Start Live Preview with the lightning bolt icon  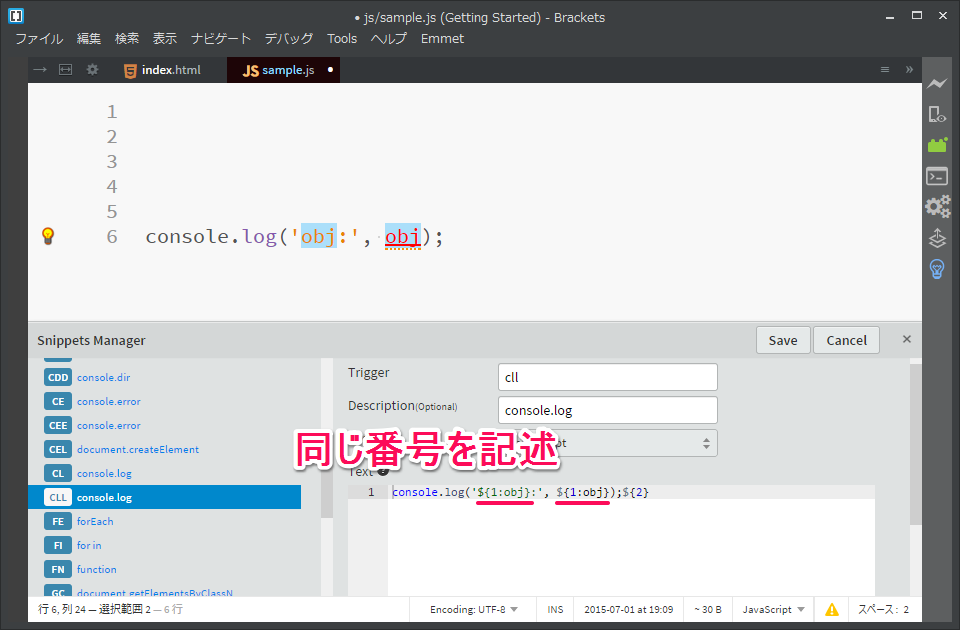click(937, 83)
